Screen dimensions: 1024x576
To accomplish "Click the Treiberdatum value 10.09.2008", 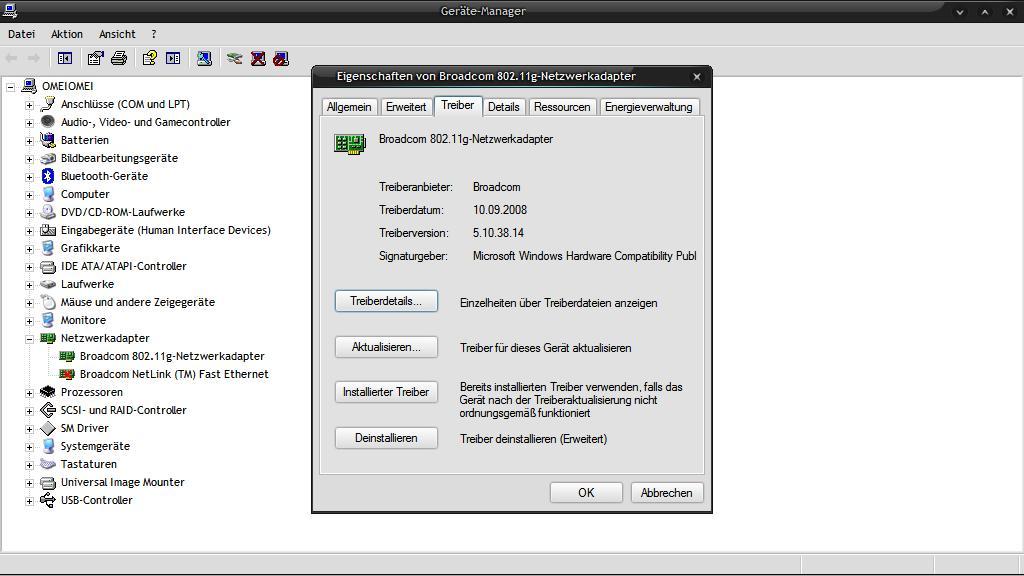I will [500, 210].
